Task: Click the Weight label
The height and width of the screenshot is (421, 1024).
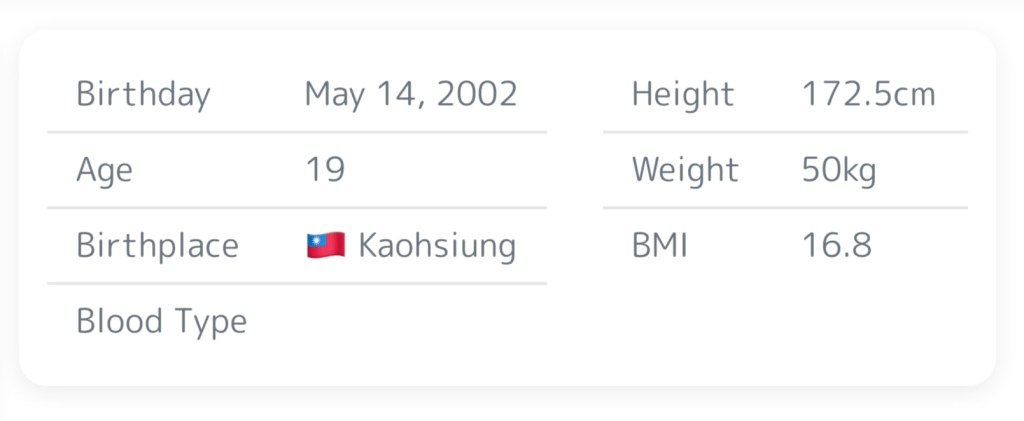Action: (685, 170)
